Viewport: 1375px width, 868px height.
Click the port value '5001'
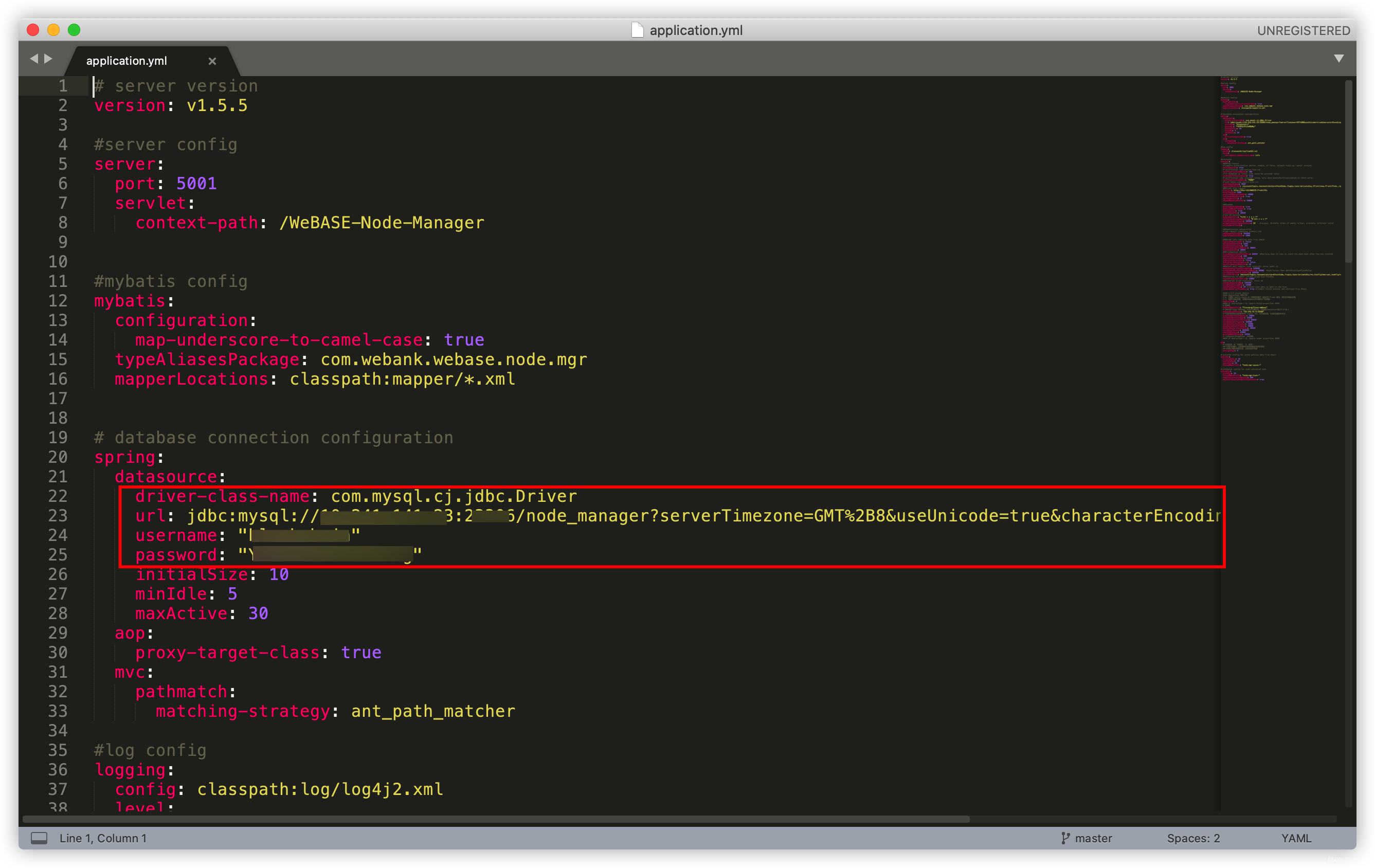pos(196,183)
